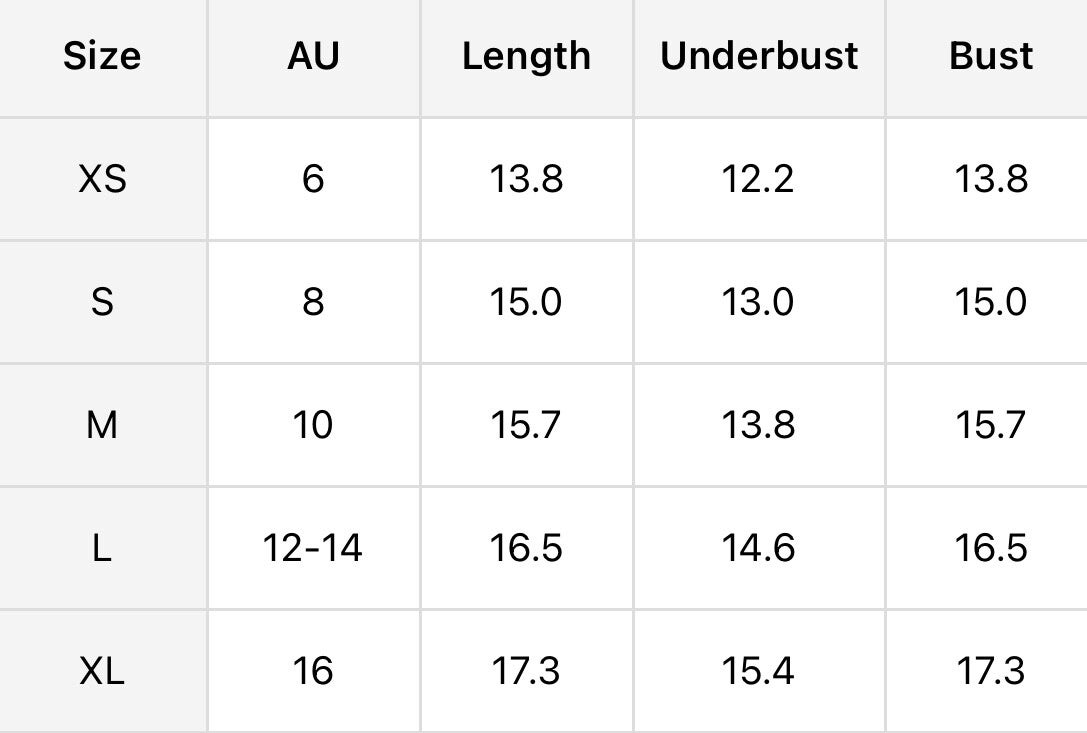This screenshot has height=733, width=1087.
Task: Select the XL size row label
Action: 102,671
